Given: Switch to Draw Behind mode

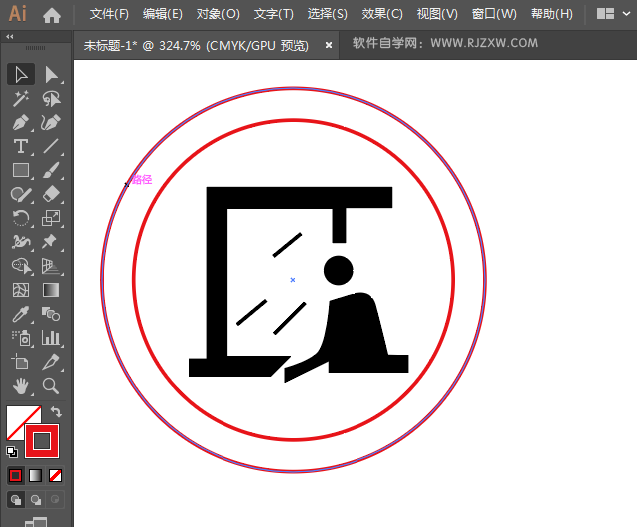Looking at the screenshot, I should click(36, 499).
